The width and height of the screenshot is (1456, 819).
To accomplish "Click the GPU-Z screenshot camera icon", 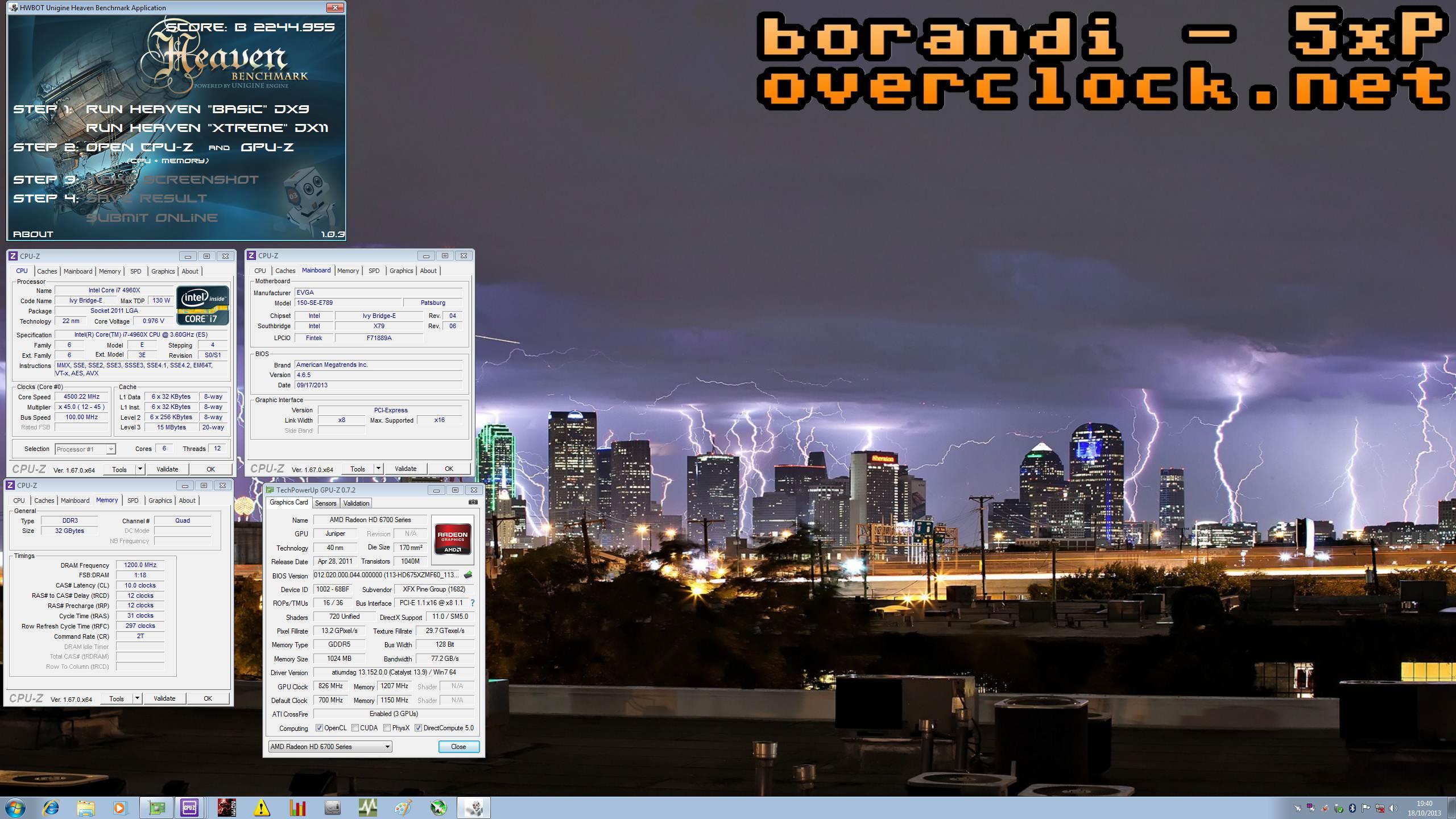I will point(473,502).
